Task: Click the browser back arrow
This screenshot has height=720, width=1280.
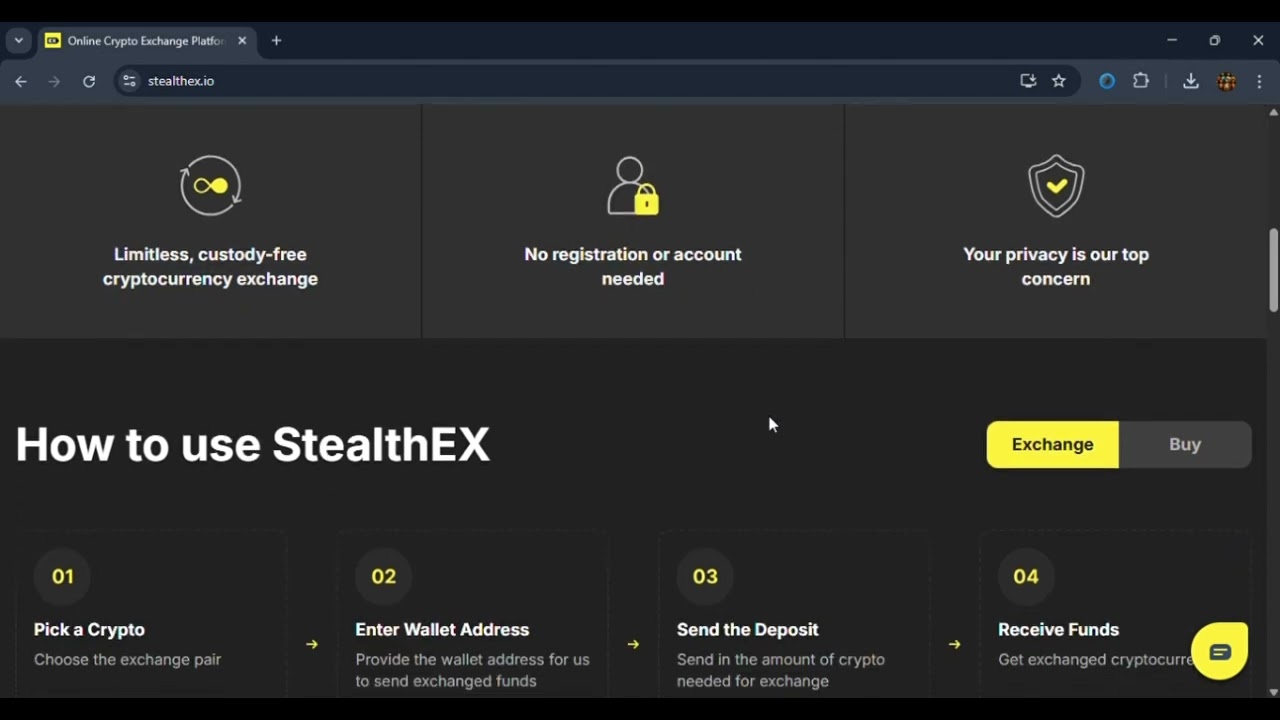Action: [x=21, y=81]
